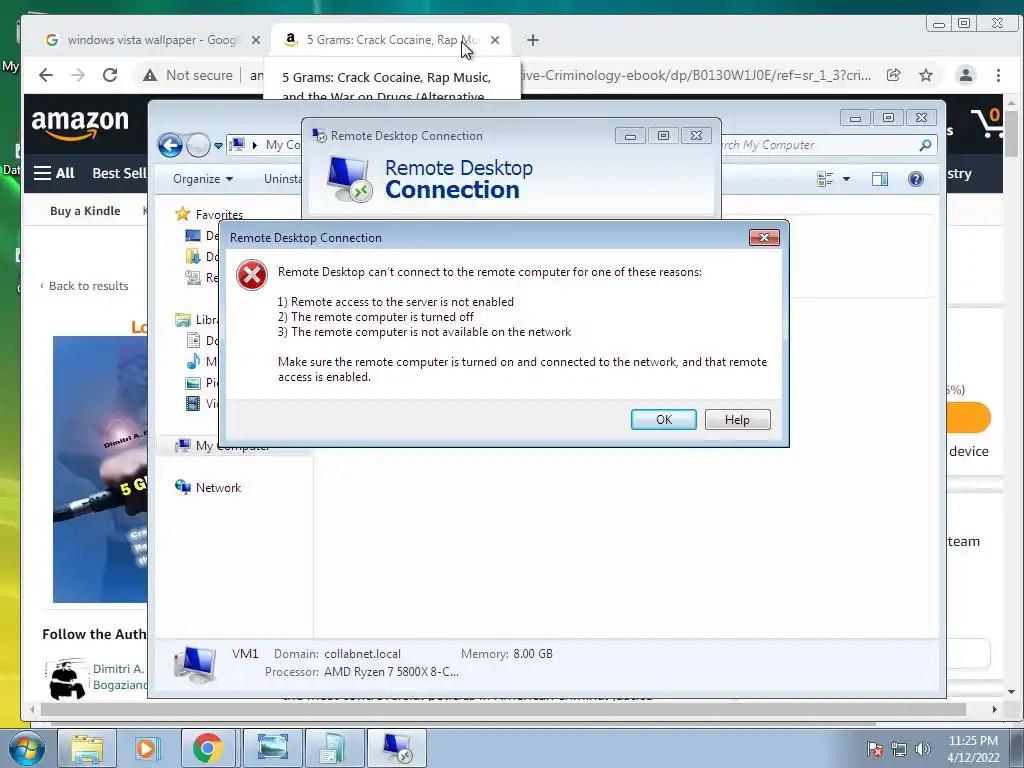Viewport: 1024px width, 768px height.
Task: Click Dimitri A. Bogazianos author link
Action: click(x=119, y=677)
